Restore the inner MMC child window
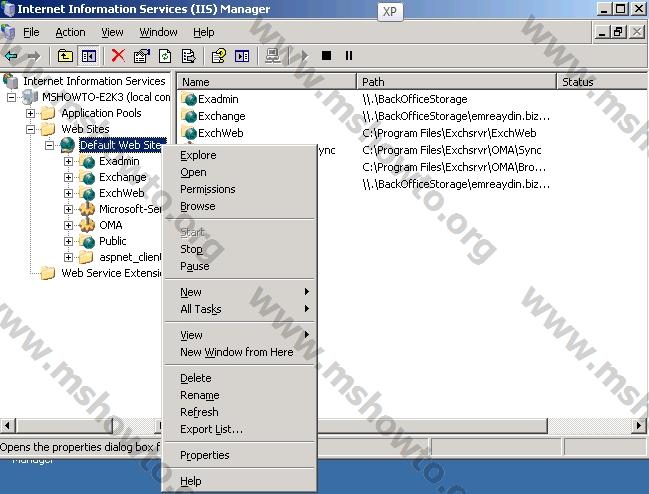 click(x=618, y=32)
